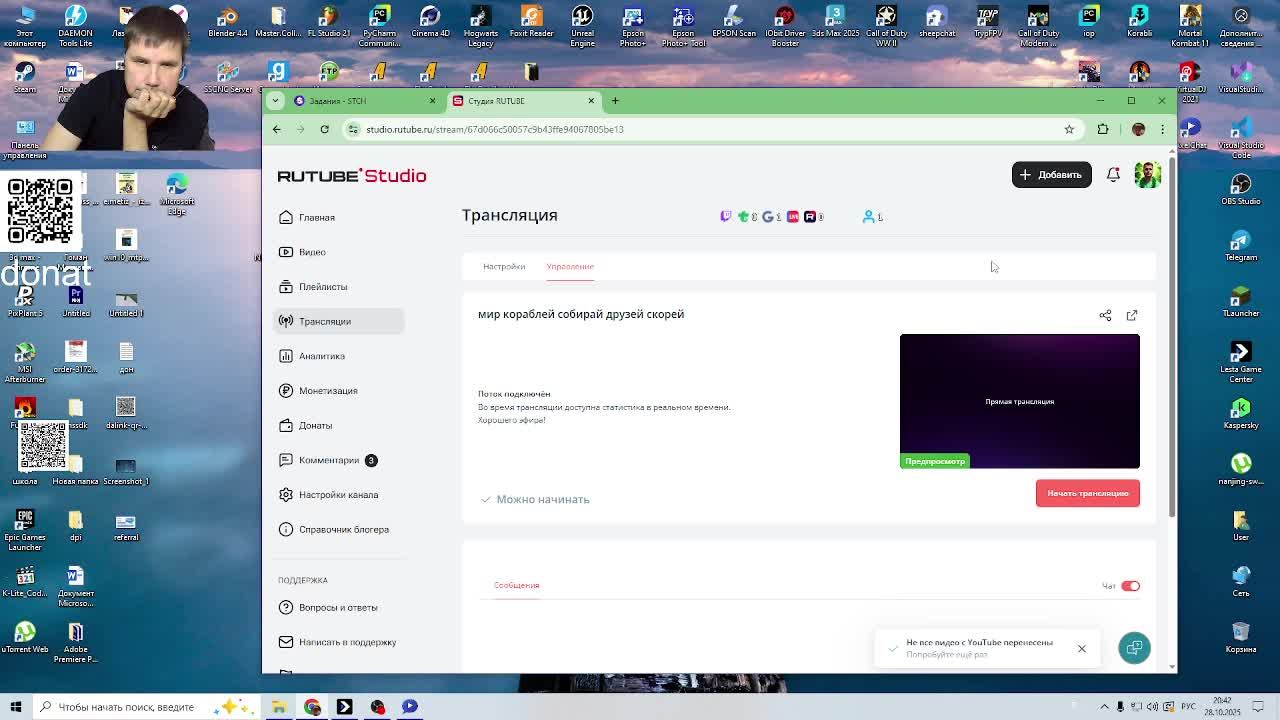1280x720 pixels.
Task: Open File Explorer from the taskbar
Action: pos(279,707)
